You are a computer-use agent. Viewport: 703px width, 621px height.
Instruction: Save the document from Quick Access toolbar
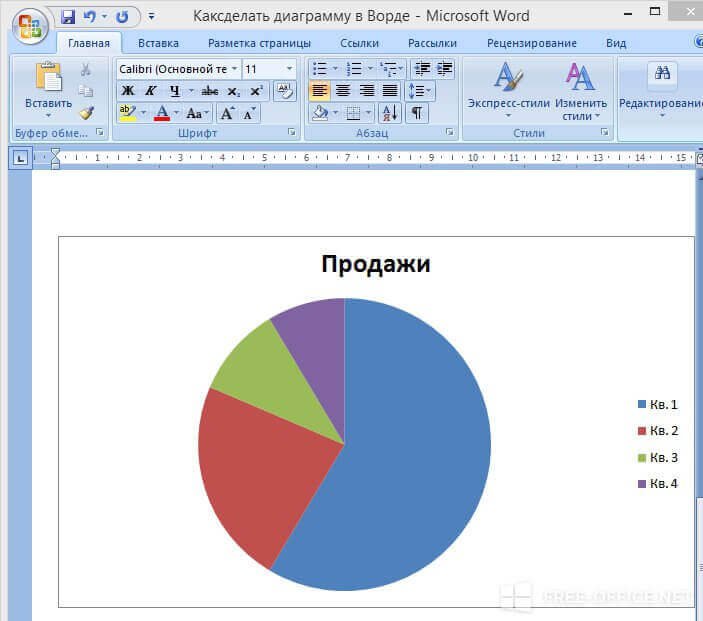point(68,17)
